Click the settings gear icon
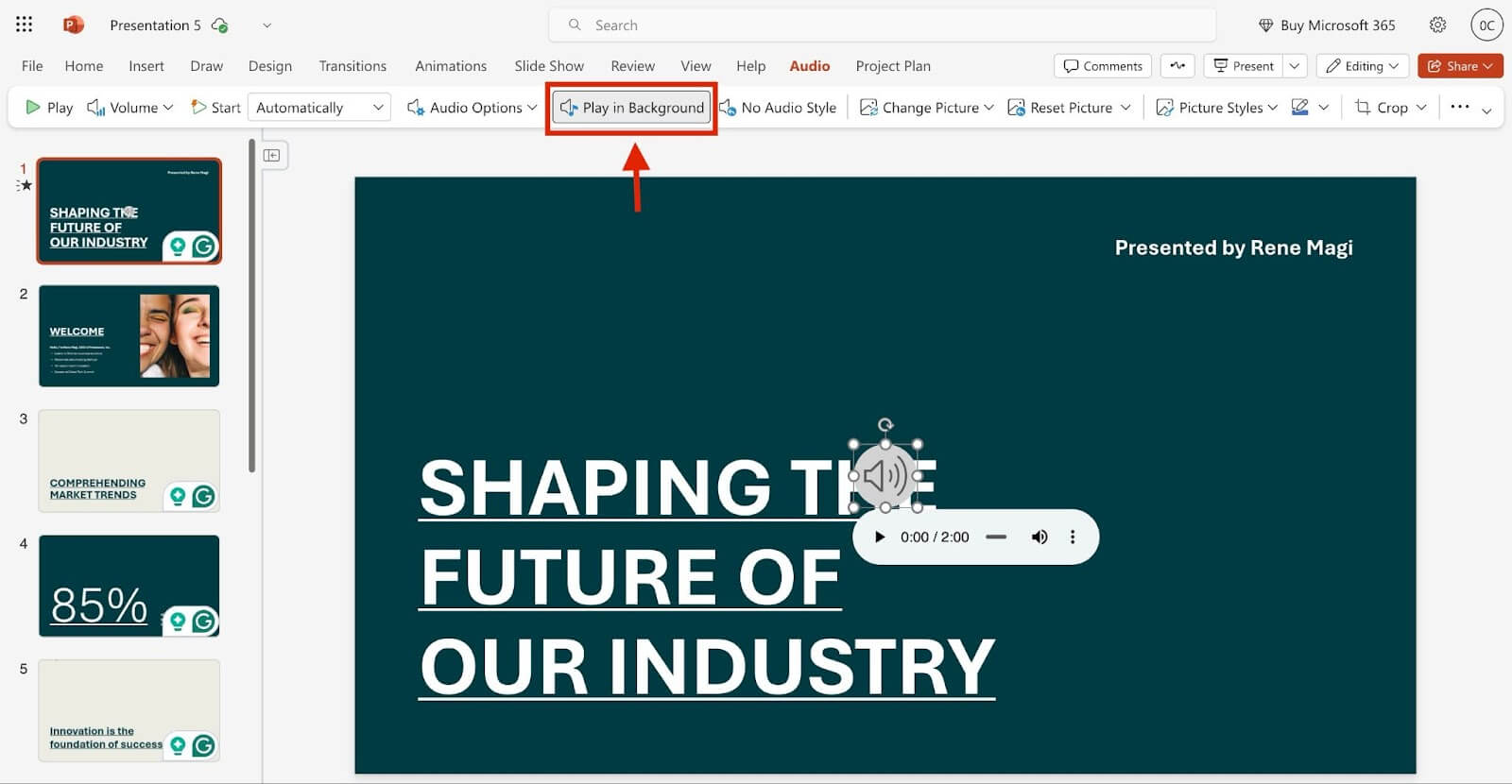Viewport: 1512px width, 784px height. [x=1437, y=25]
